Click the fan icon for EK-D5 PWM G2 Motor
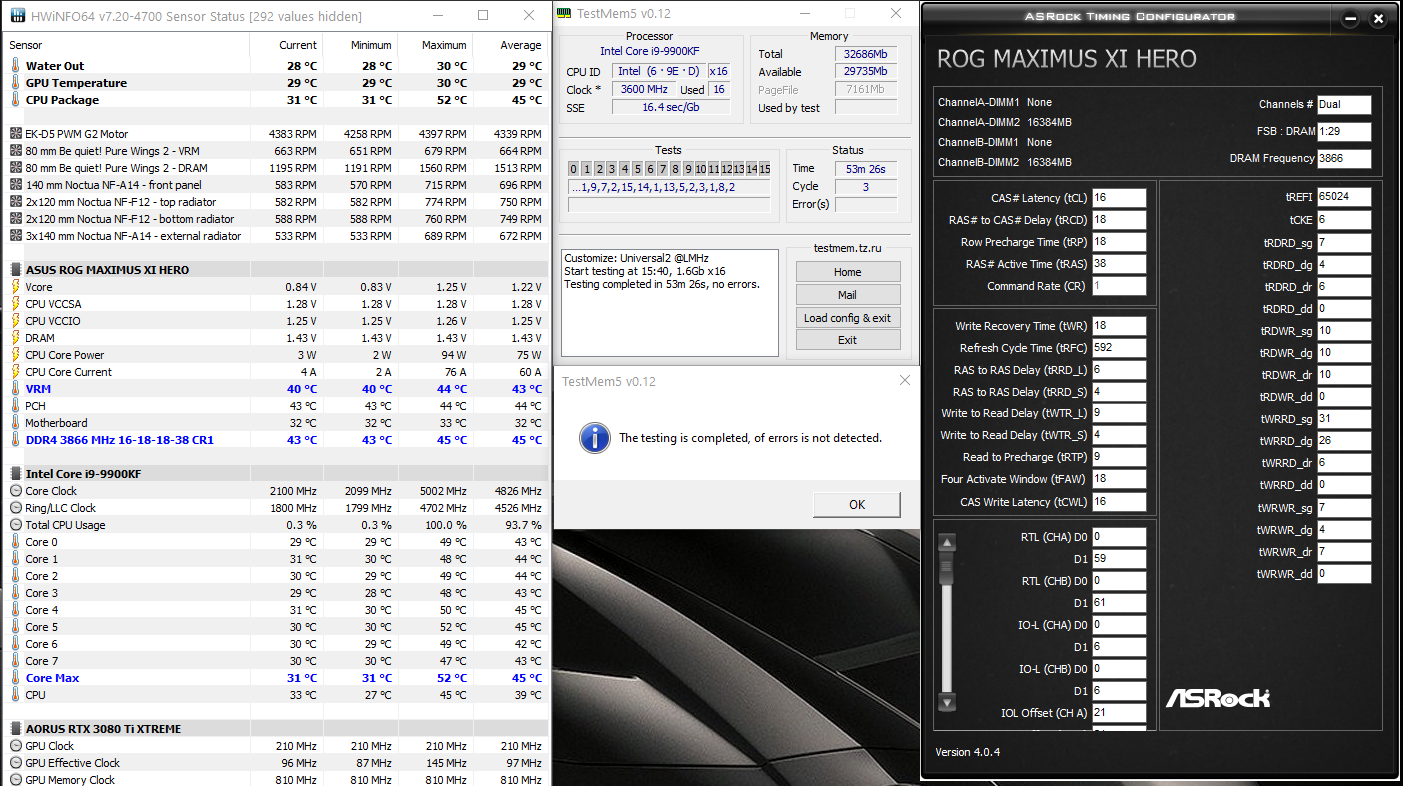The width and height of the screenshot is (1403, 786). [15, 134]
